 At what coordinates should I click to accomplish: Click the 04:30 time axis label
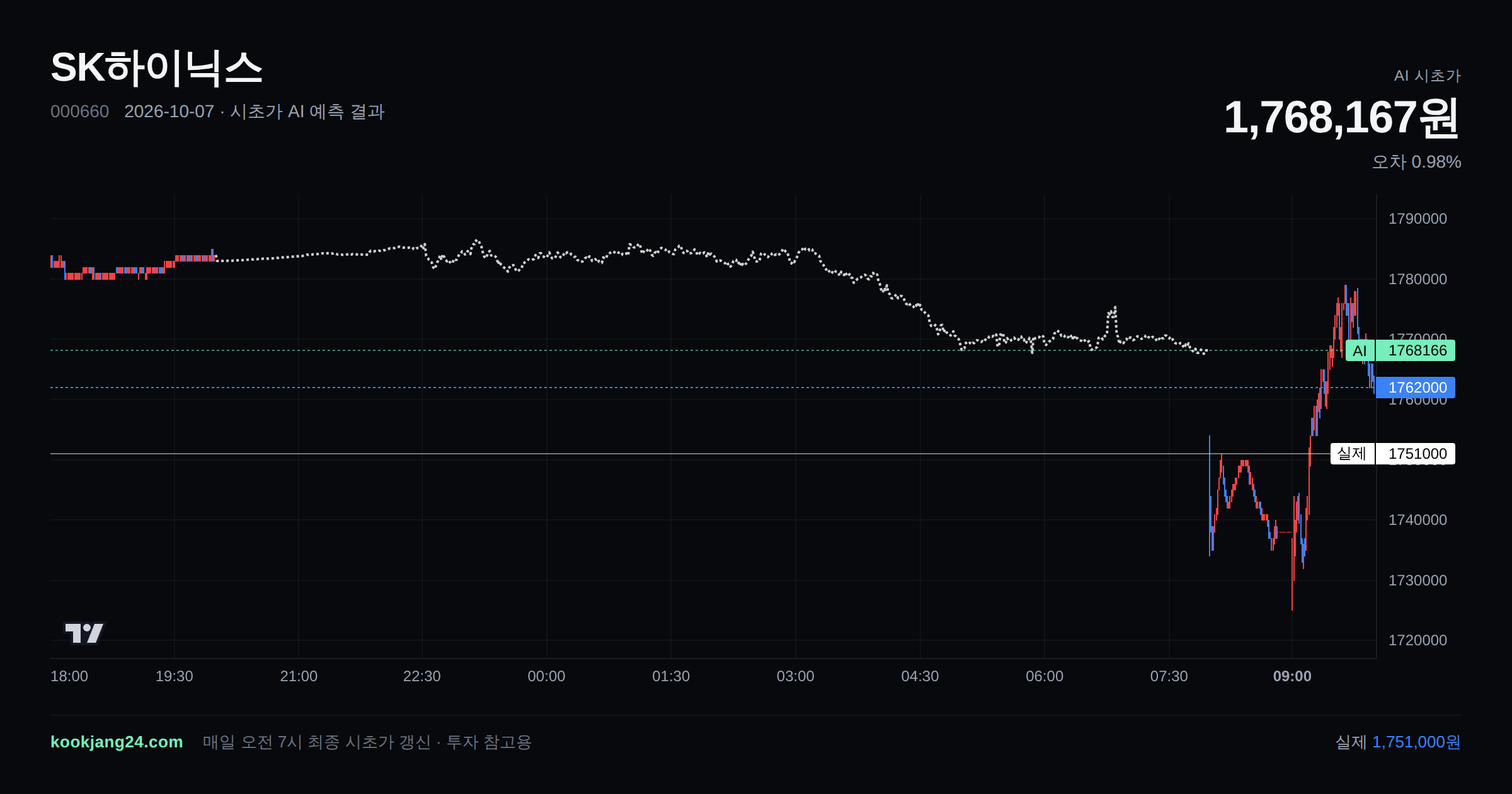tap(920, 676)
